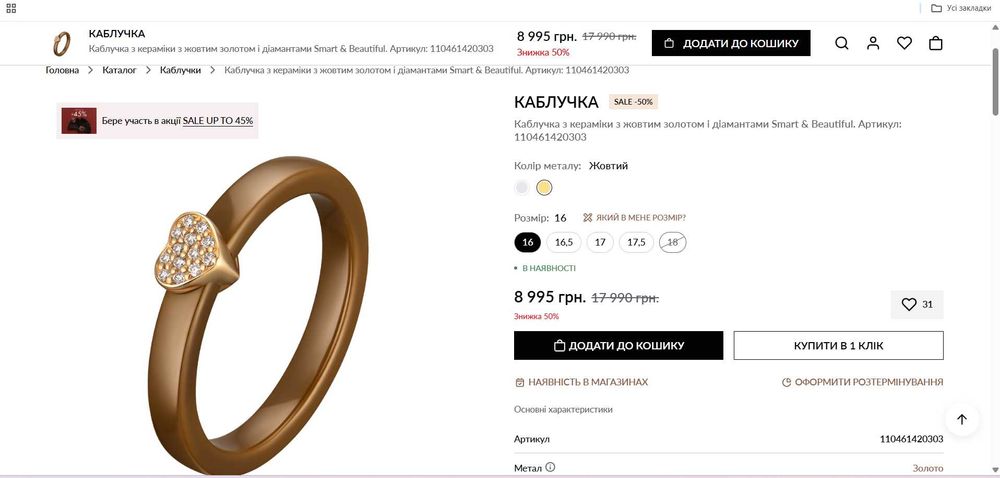Go to Каблучки breadcrumb
Screen dimensions: 1000x478
pyautogui.click(x=181, y=70)
